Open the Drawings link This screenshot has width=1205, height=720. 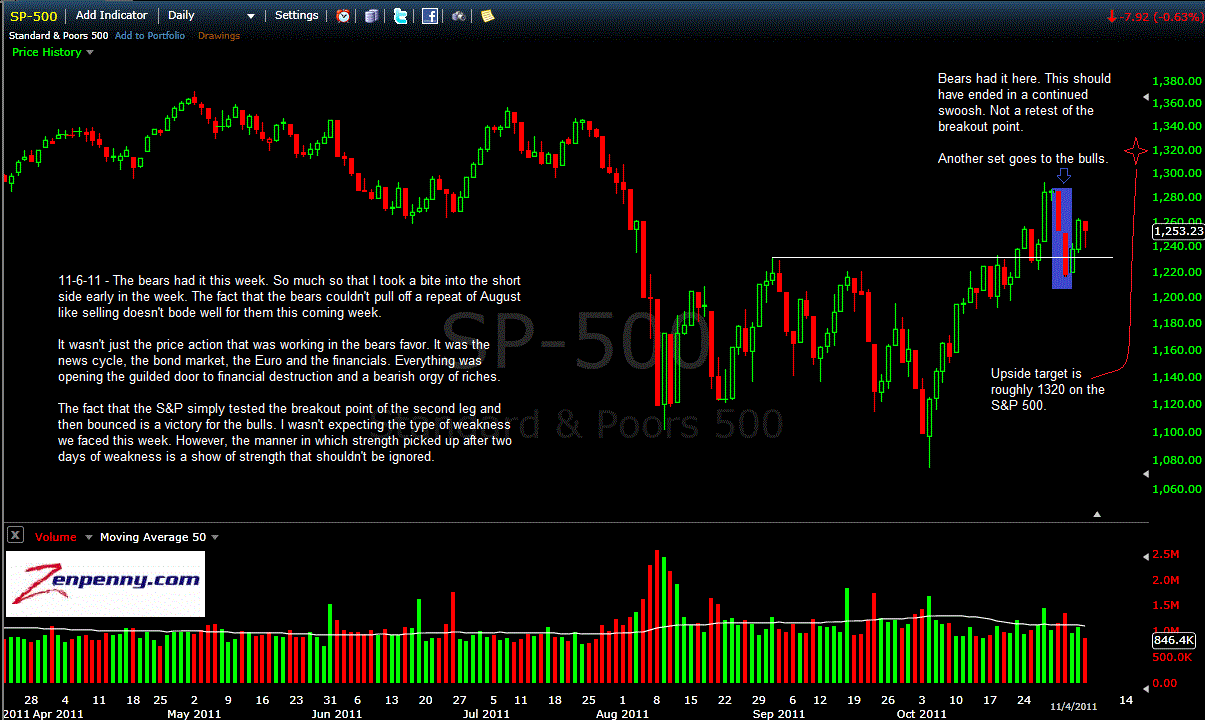219,36
